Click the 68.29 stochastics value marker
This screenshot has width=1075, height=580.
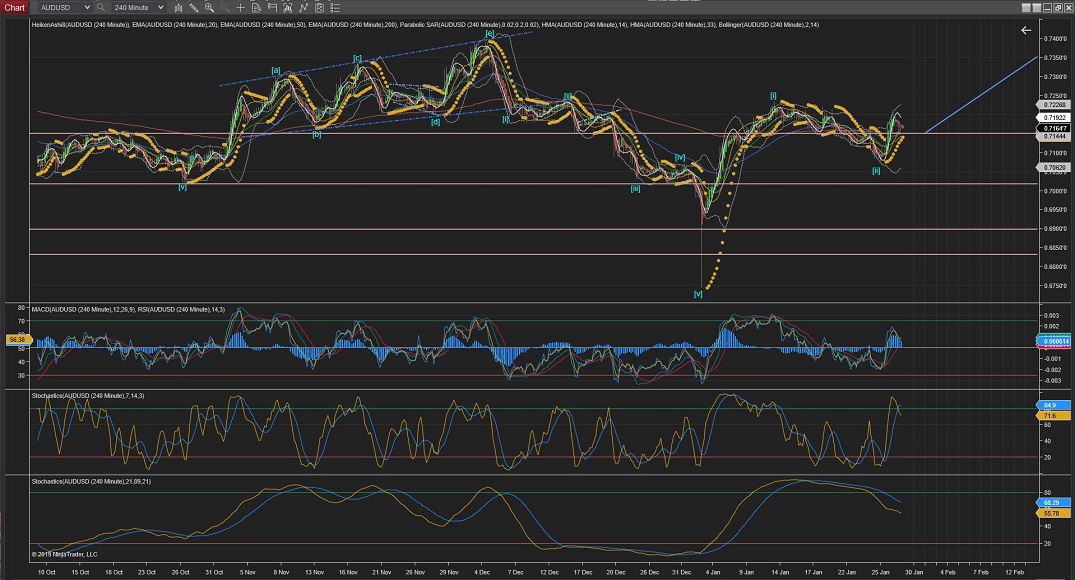[x=1052, y=503]
